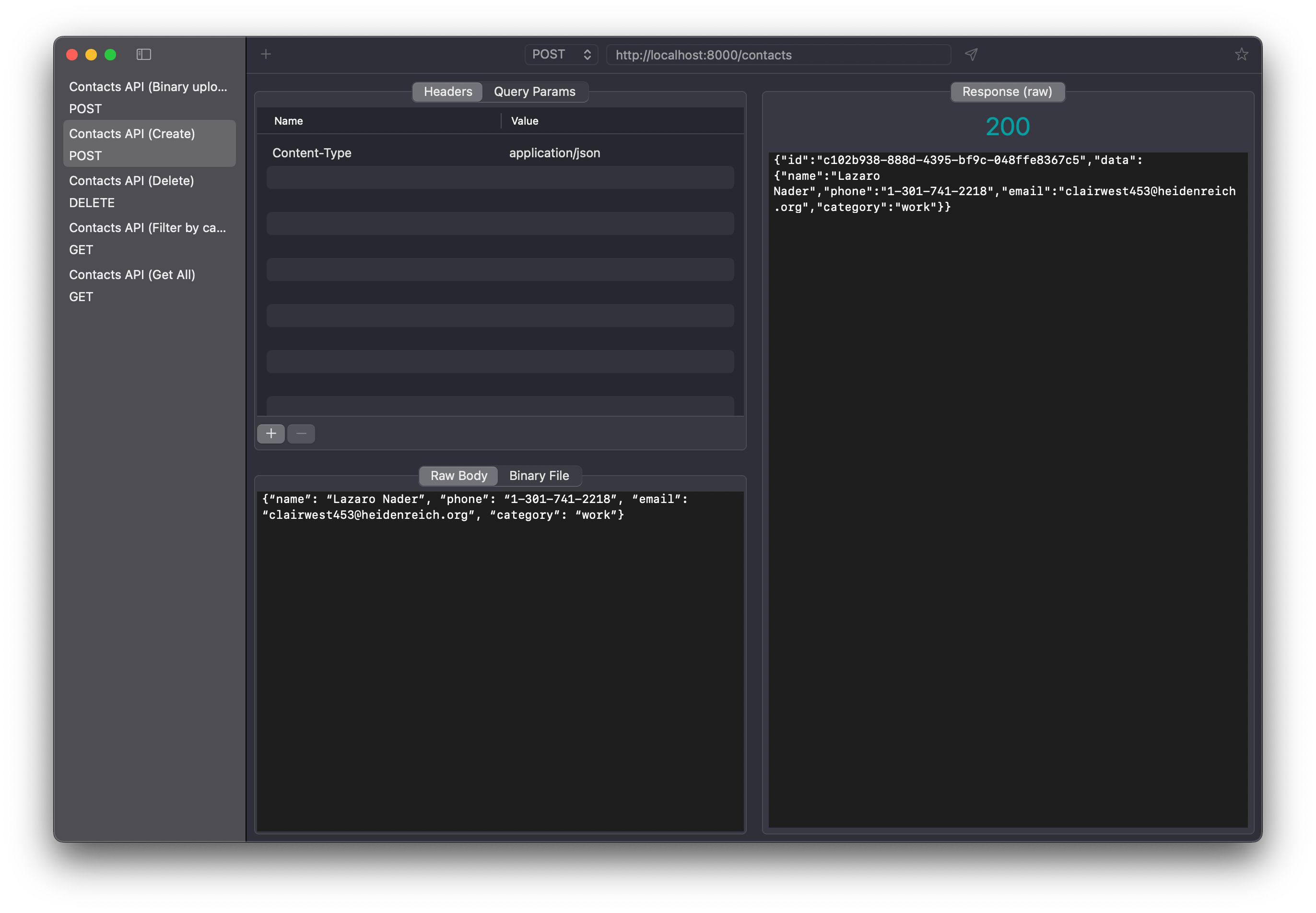Click the green fullscreen window button

point(110,54)
